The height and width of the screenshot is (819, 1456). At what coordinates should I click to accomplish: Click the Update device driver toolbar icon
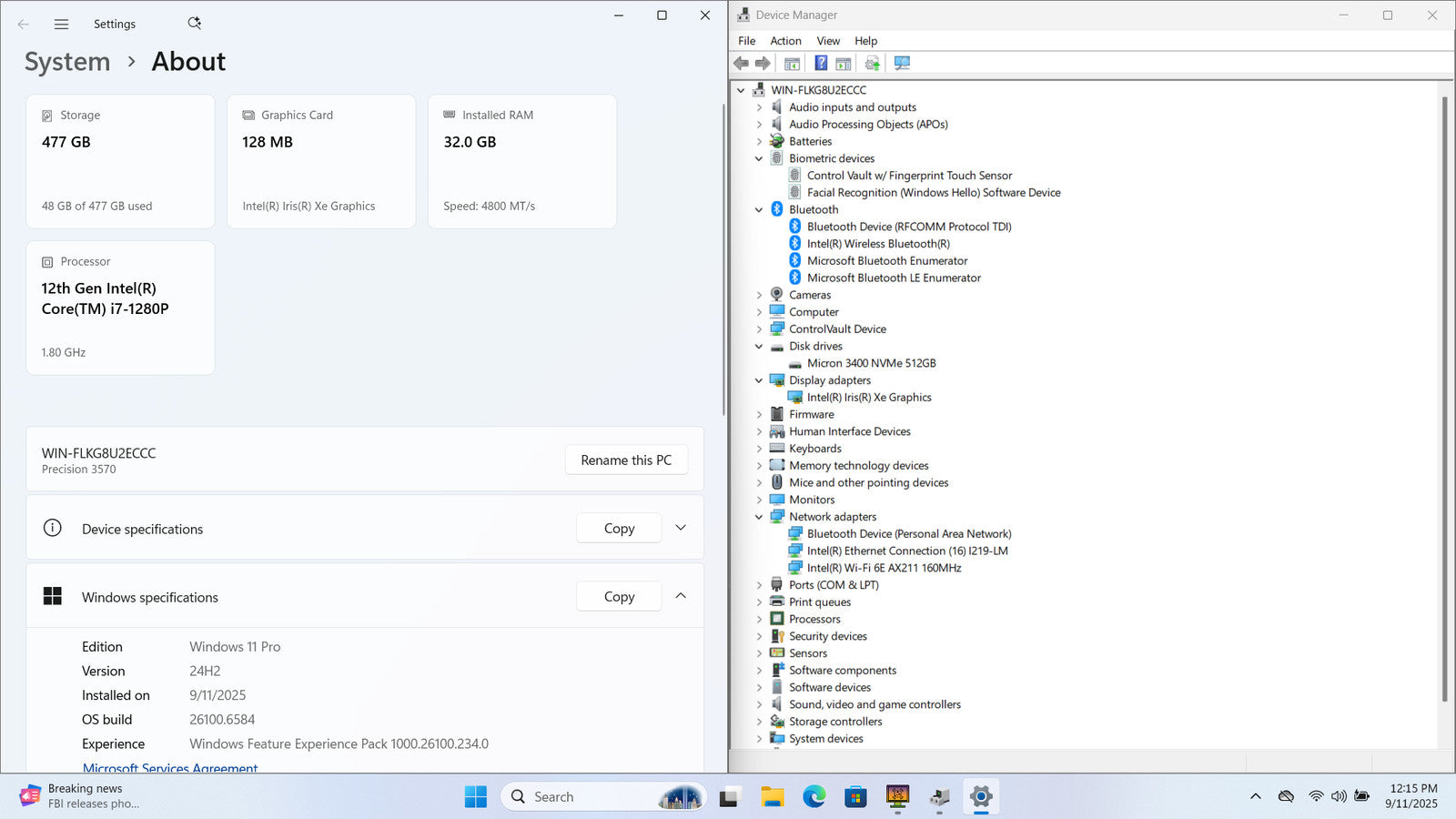(872, 64)
